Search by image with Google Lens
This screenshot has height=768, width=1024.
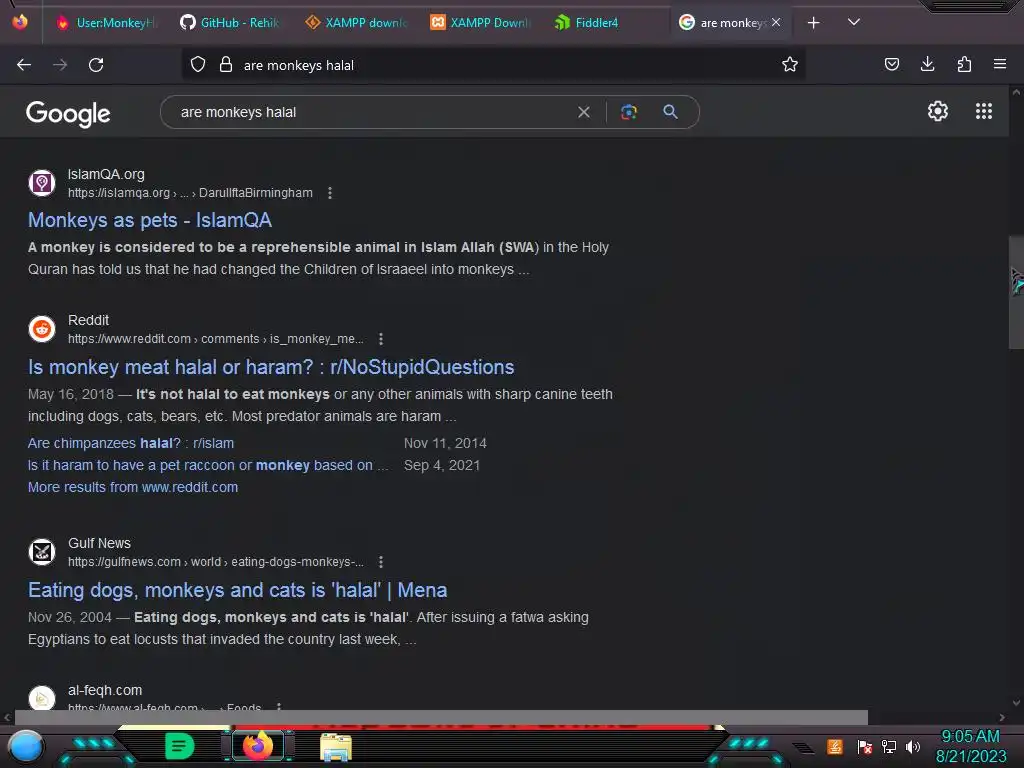click(x=628, y=112)
